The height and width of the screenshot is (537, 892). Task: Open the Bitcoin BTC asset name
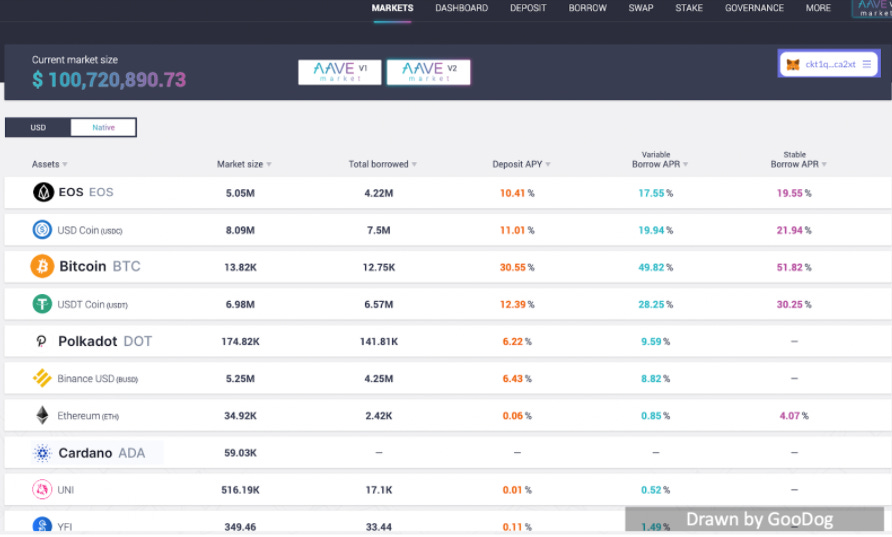(x=100, y=266)
